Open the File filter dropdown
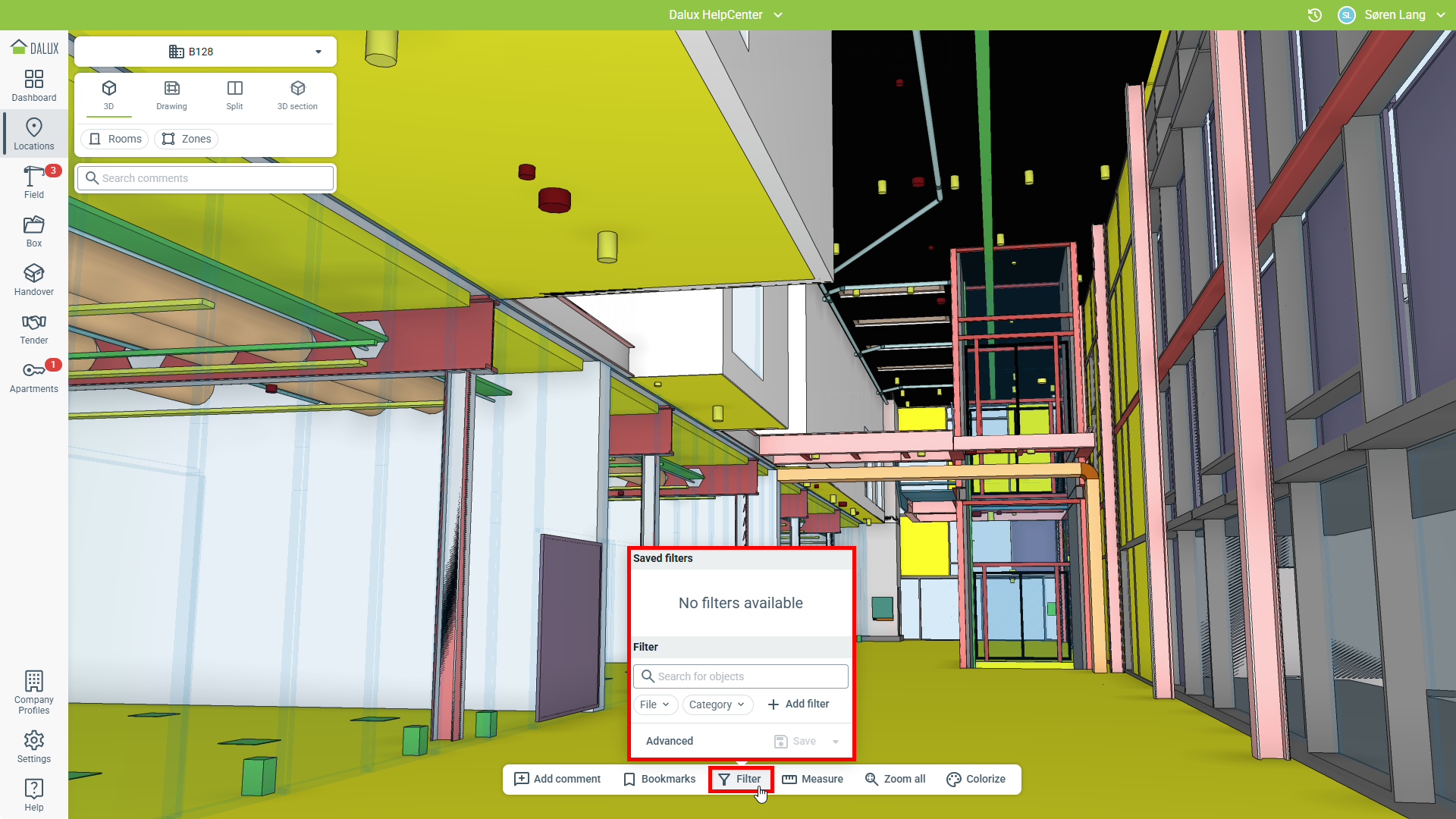 [655, 704]
